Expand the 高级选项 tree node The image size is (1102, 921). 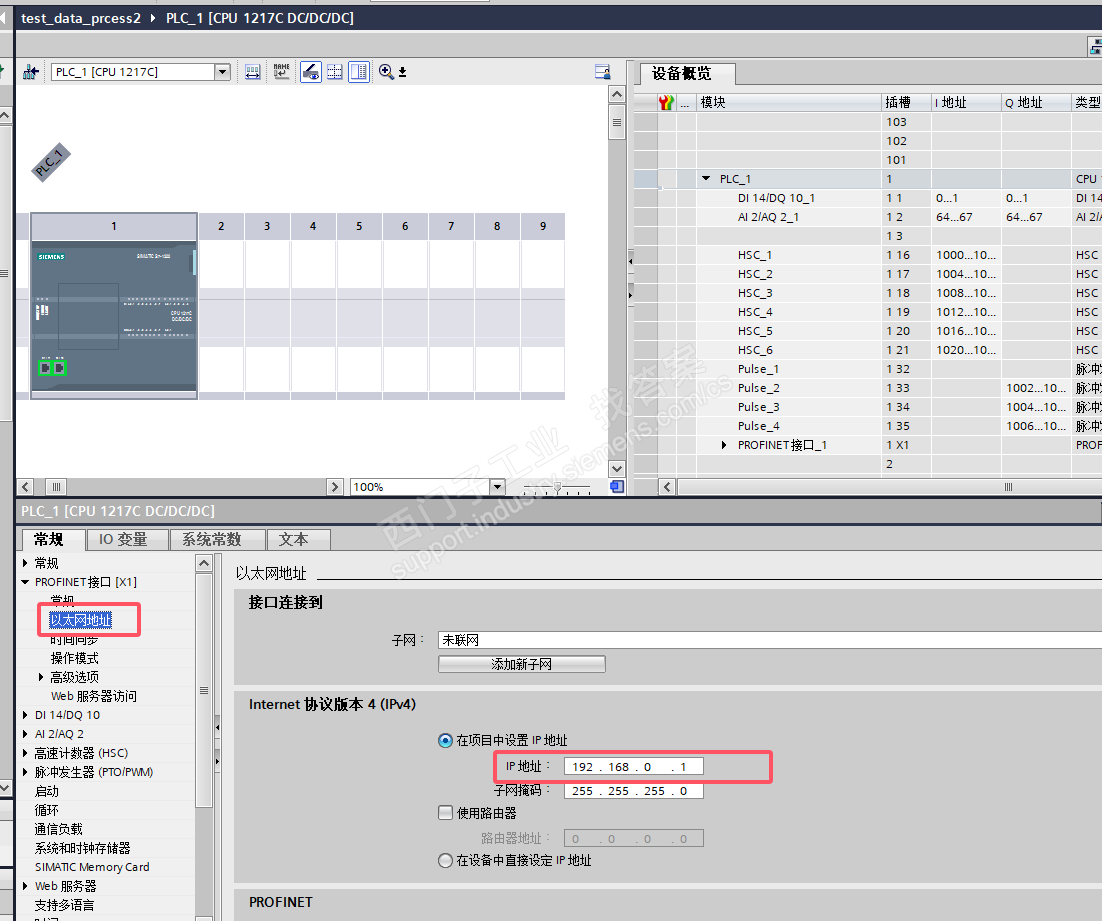[41, 676]
